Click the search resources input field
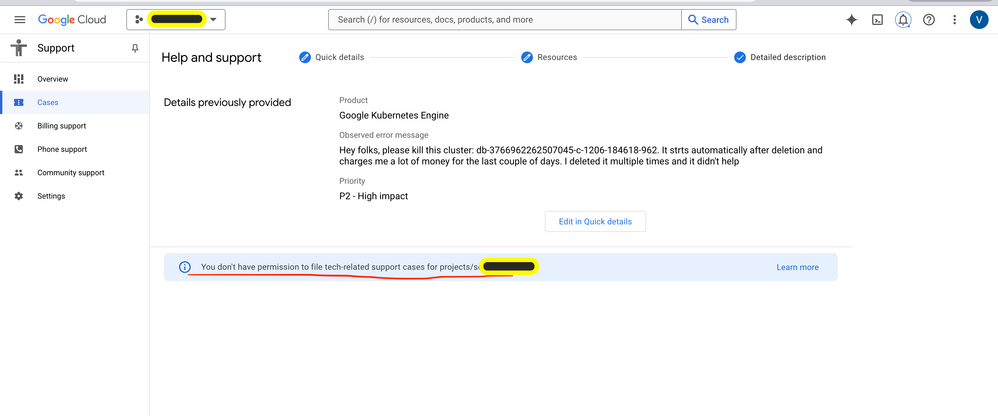The height and width of the screenshot is (416, 998). click(505, 20)
